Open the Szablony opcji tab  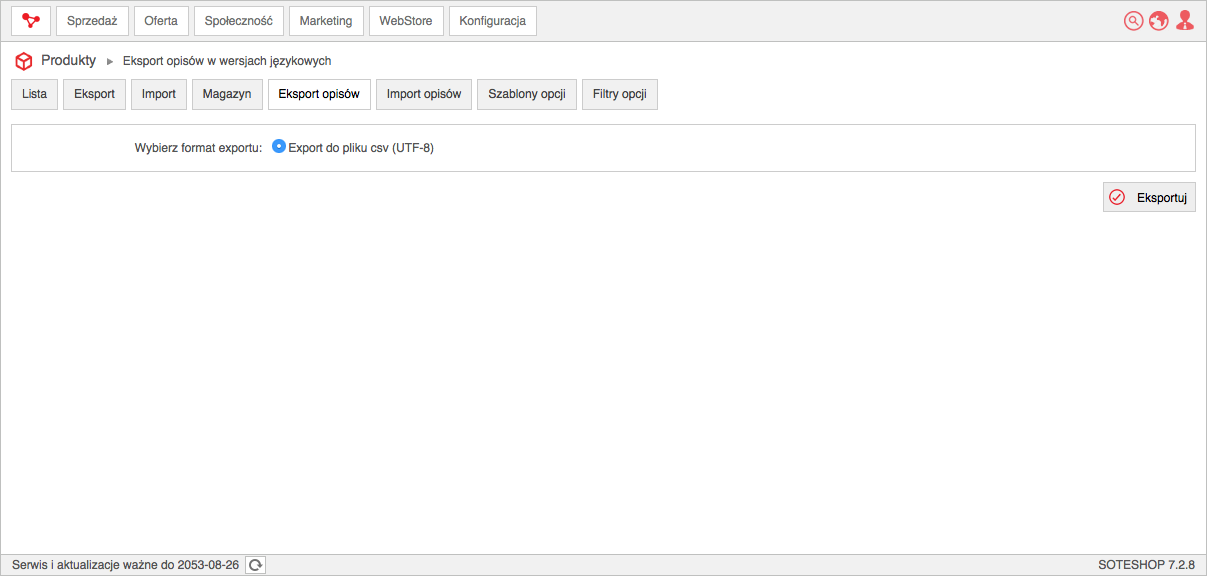tap(527, 94)
